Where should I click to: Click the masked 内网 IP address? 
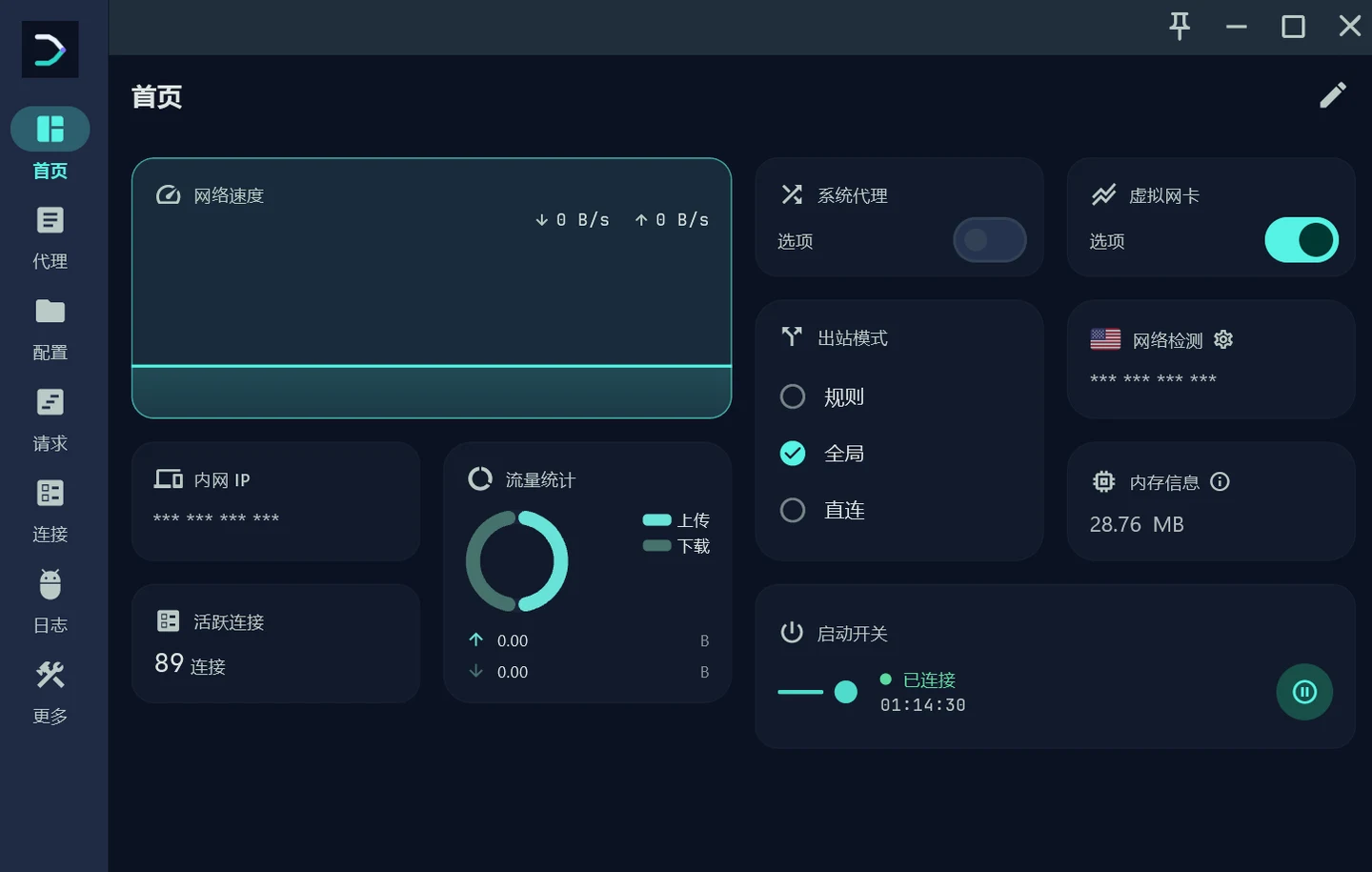(x=216, y=518)
